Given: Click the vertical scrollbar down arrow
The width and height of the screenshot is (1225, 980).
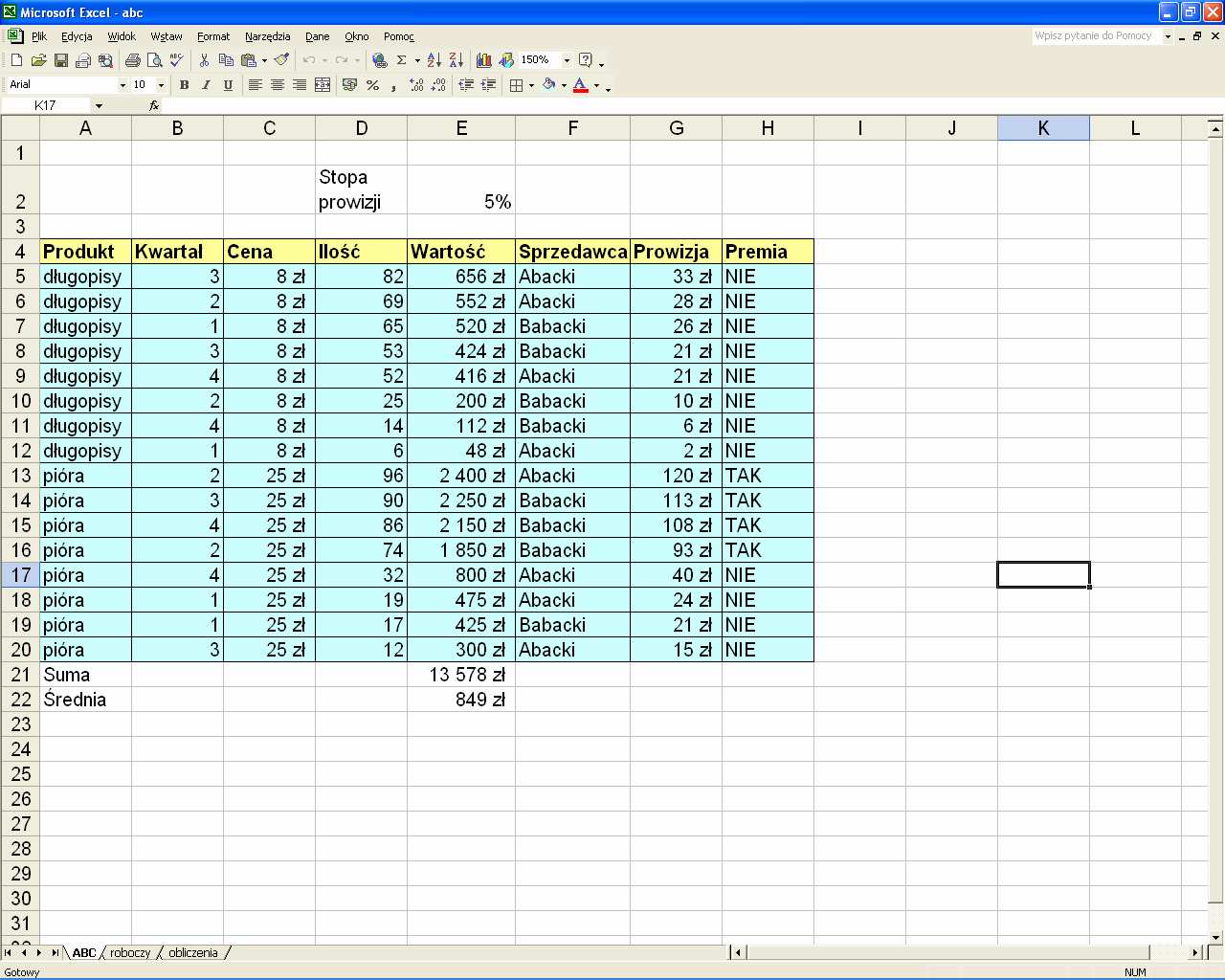Looking at the screenshot, I should 1216,937.
